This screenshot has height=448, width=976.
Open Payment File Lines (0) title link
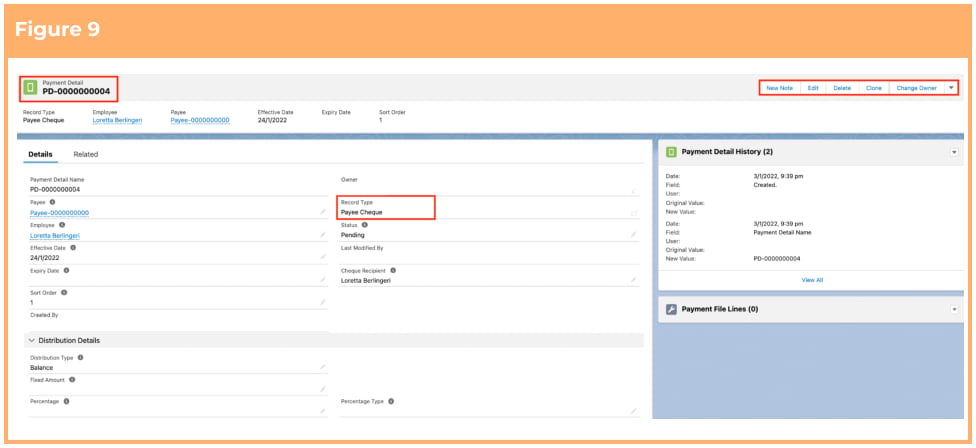(x=720, y=309)
